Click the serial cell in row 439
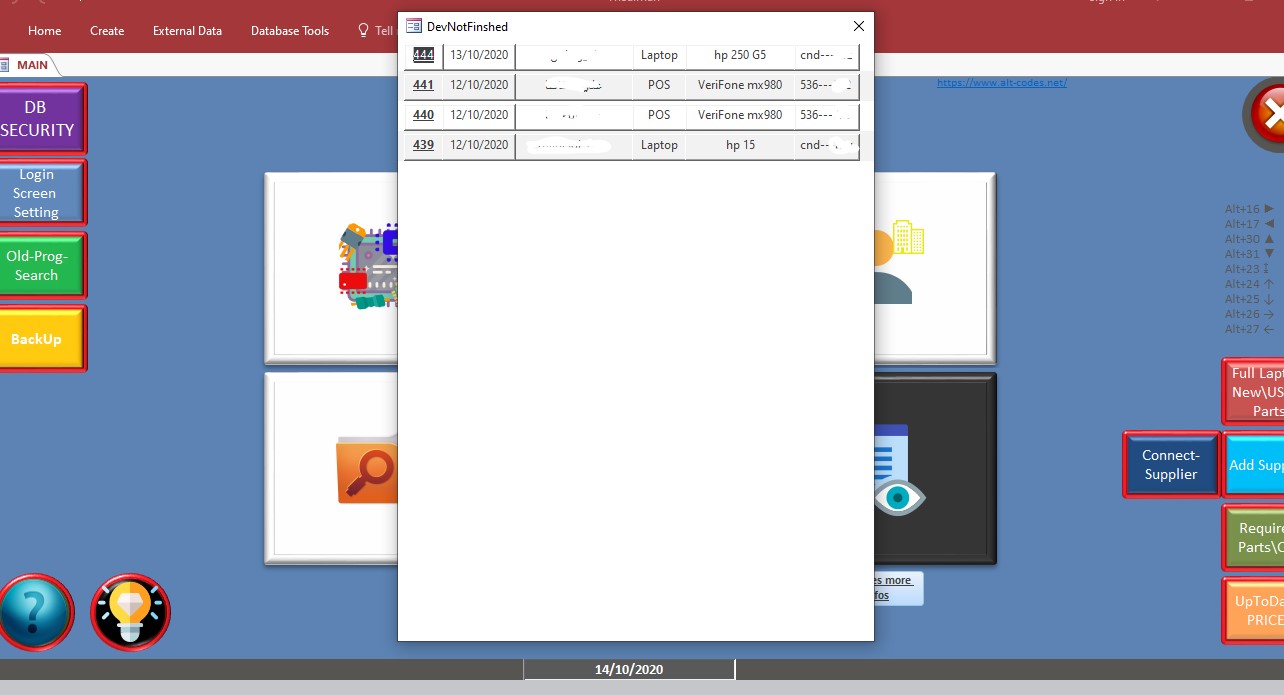Image resolution: width=1284 pixels, height=695 pixels. coord(827,145)
